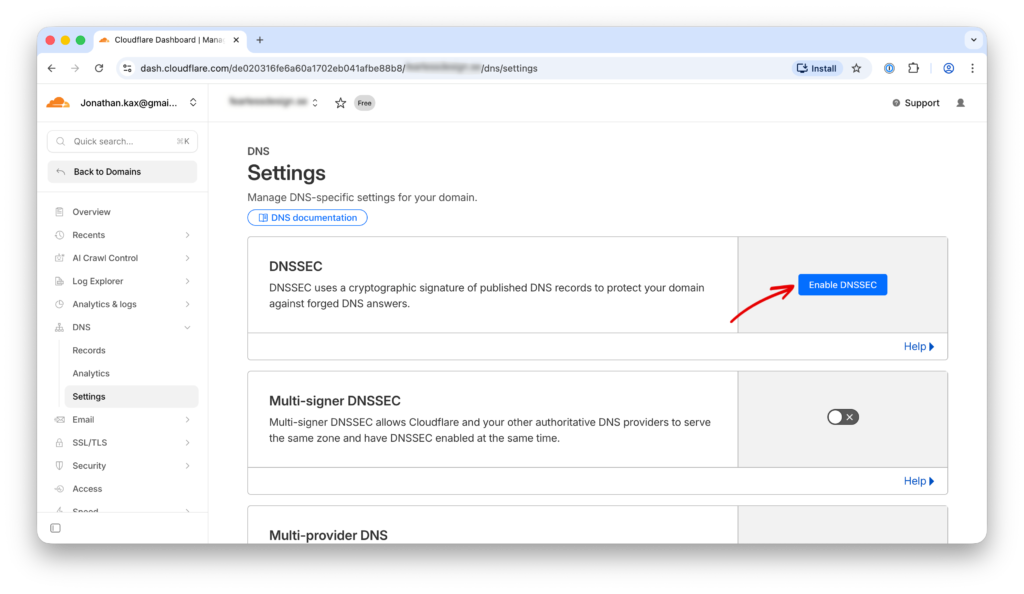
Task: Click Help link in DNSSEC card
Action: [918, 347]
